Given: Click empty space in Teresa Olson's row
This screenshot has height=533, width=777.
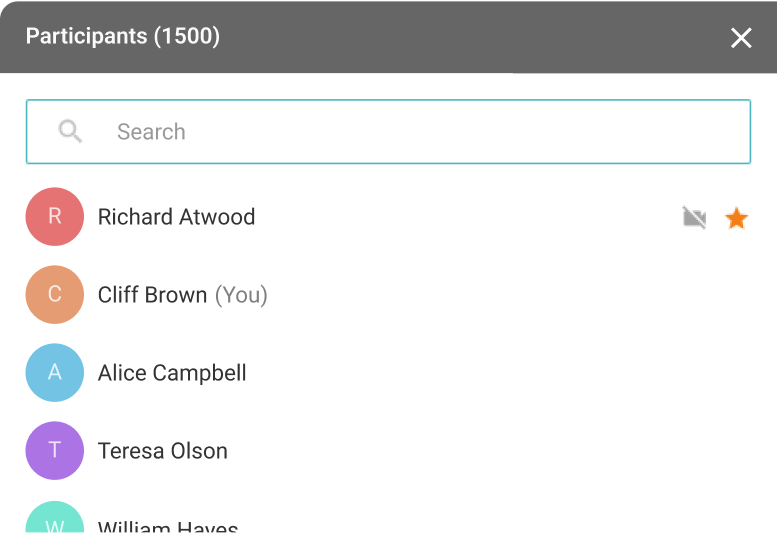Looking at the screenshot, I should (x=500, y=451).
